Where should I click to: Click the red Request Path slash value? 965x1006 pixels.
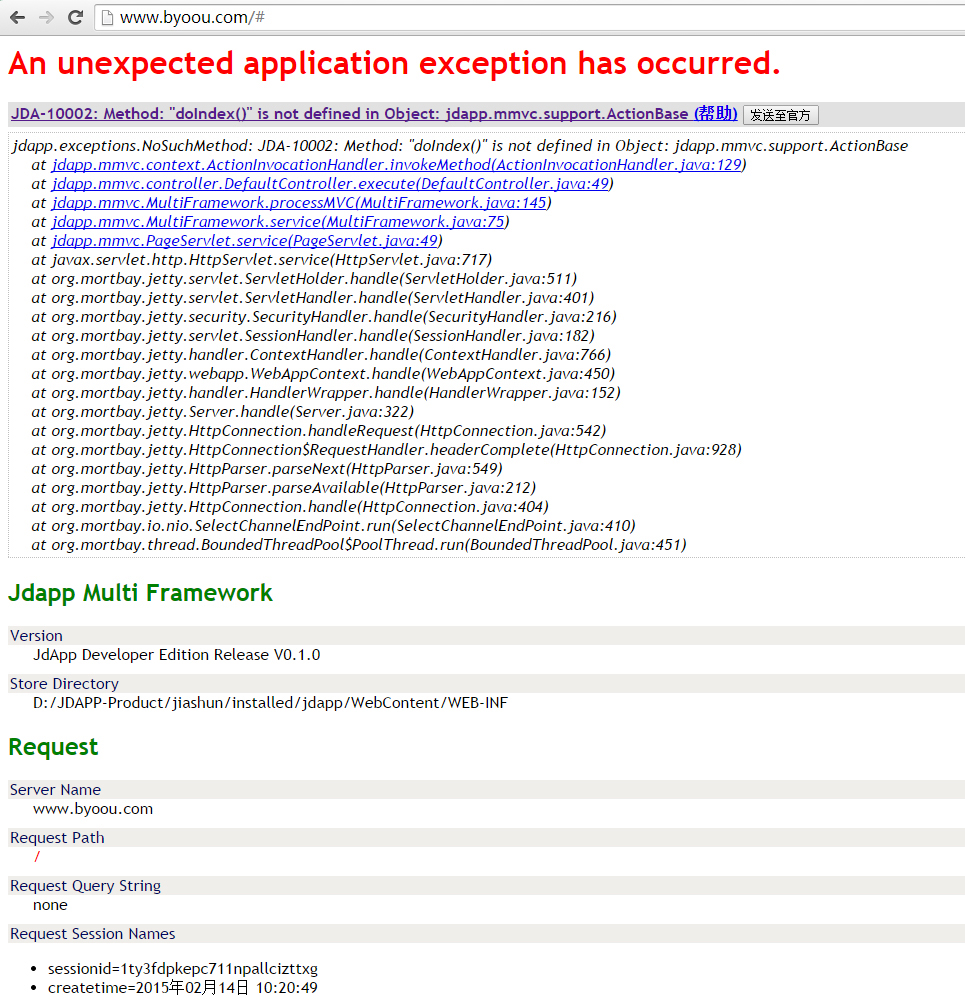click(37, 857)
